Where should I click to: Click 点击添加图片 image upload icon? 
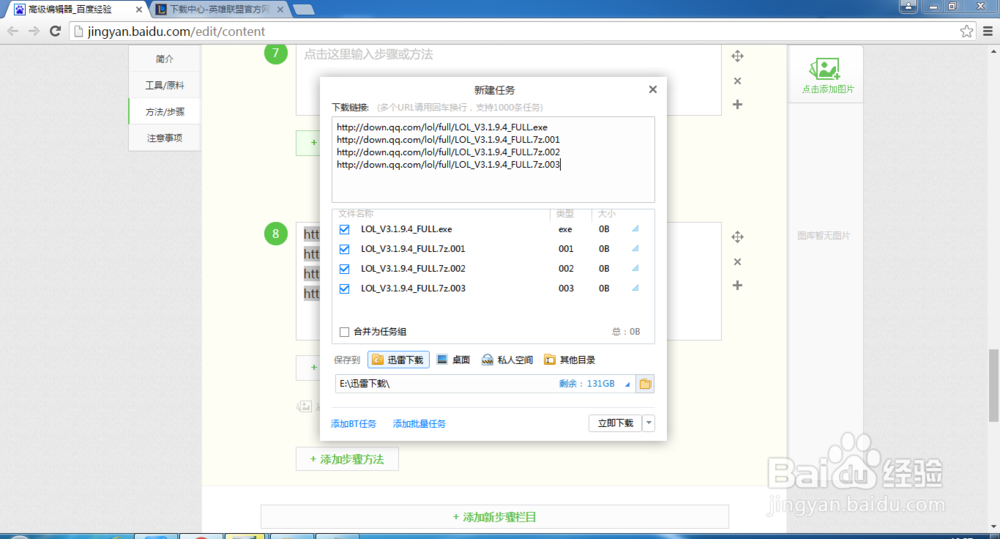(825, 69)
